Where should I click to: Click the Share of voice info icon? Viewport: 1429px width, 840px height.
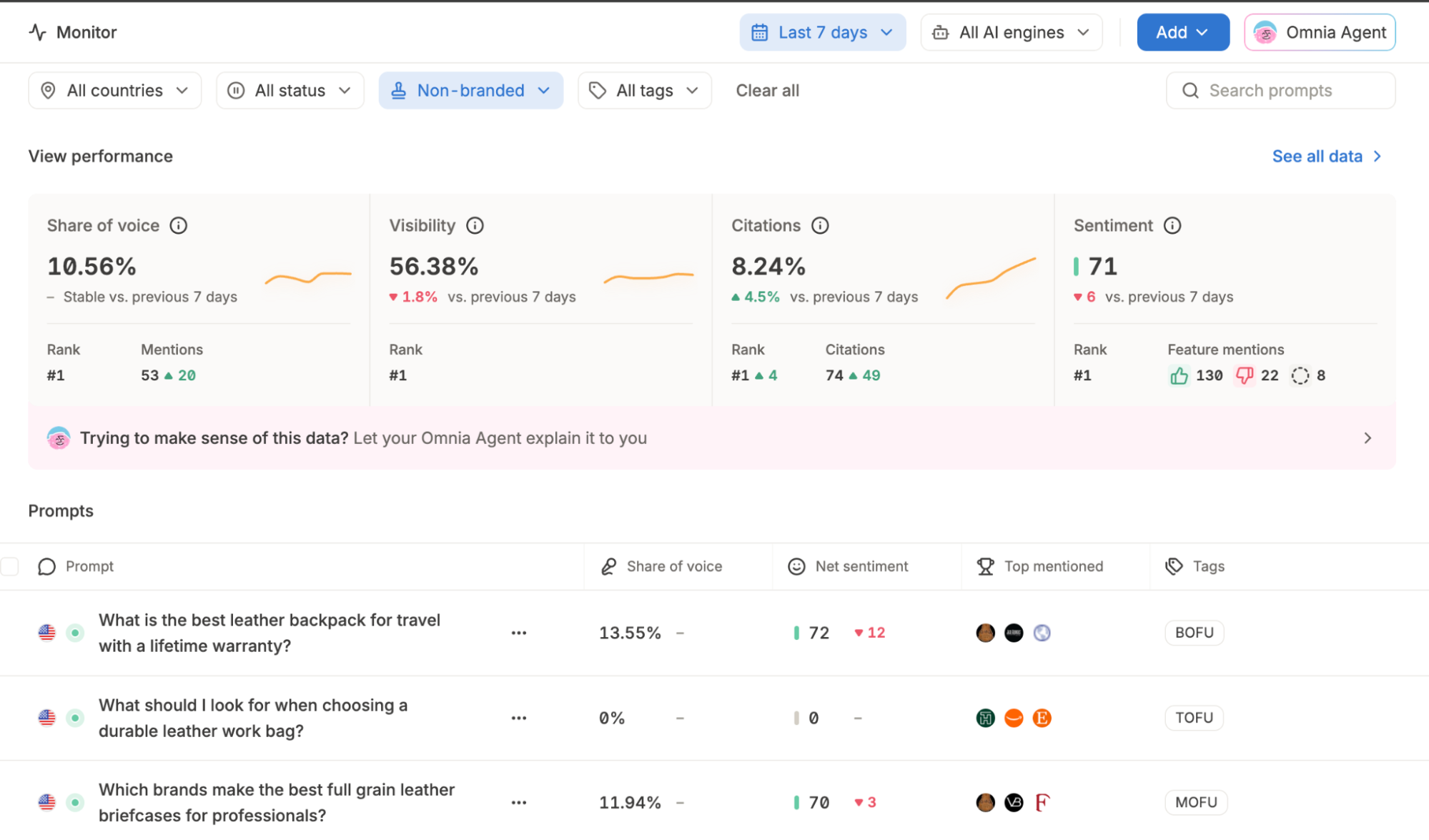(x=179, y=226)
